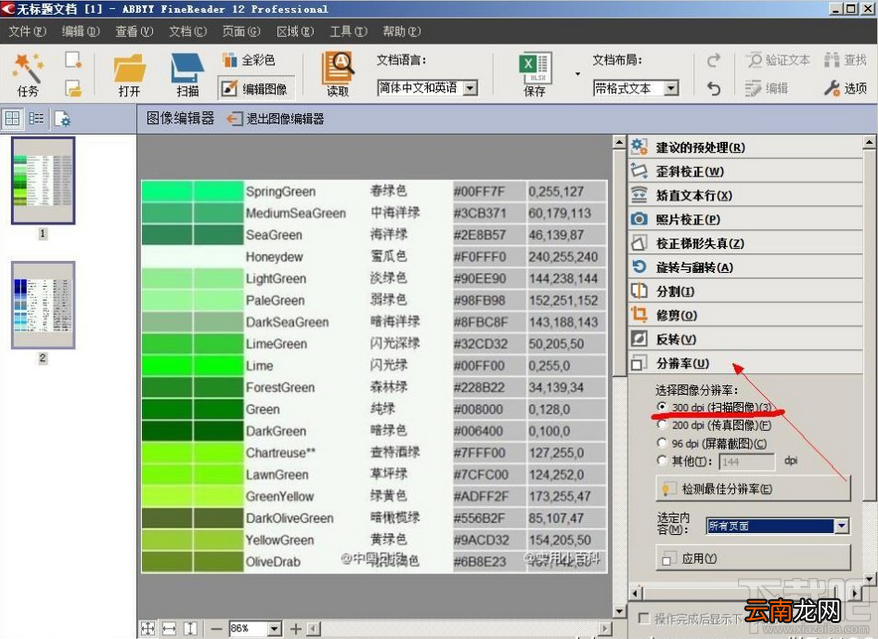Open the 文档 menu
This screenshot has height=639, width=878.
pos(188,31)
